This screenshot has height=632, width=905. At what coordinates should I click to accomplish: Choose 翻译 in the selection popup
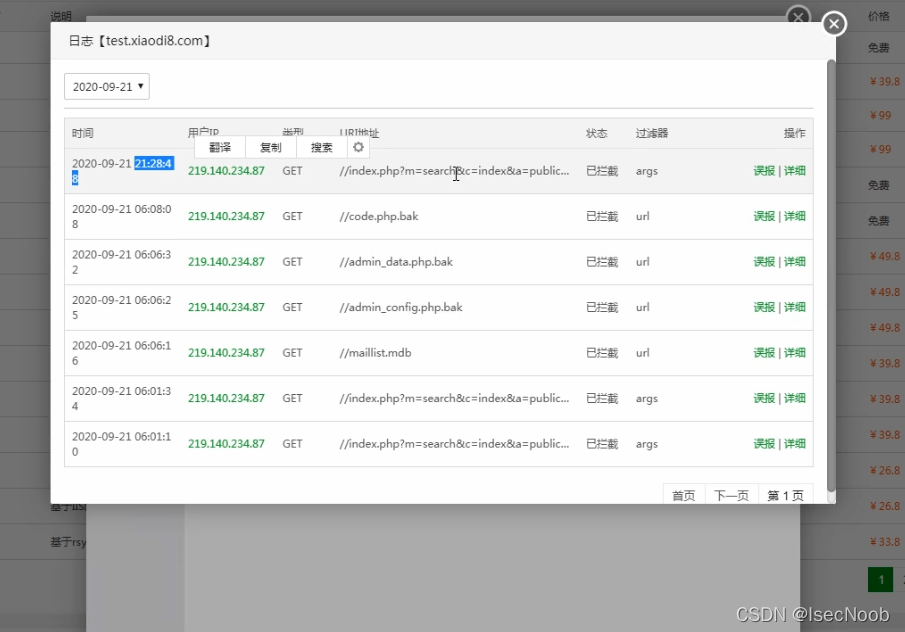220,147
